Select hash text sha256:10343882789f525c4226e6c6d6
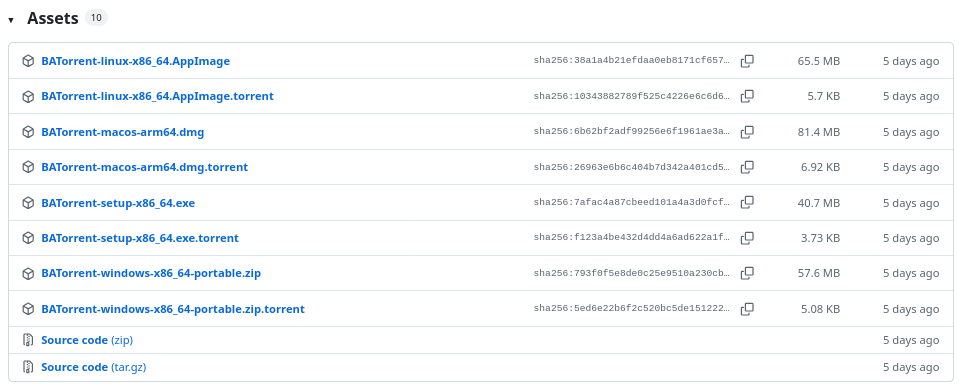The image size is (959, 392). (632, 96)
